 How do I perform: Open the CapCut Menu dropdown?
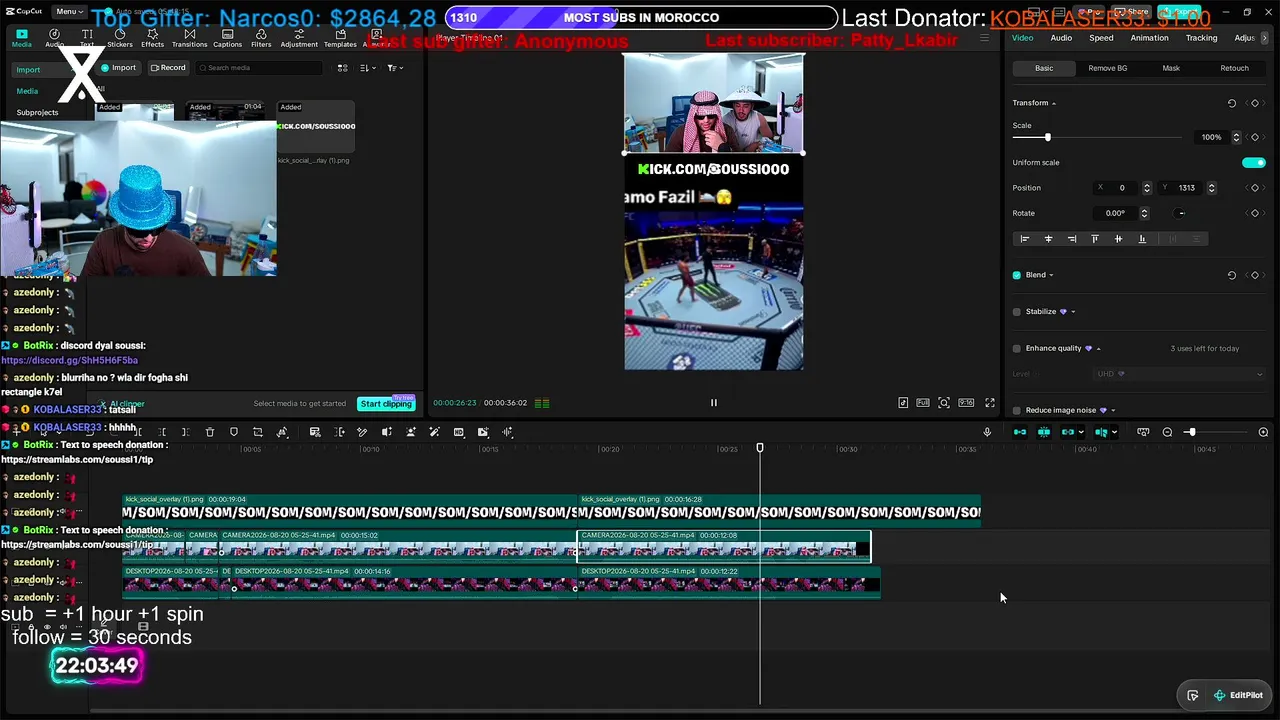click(x=69, y=12)
